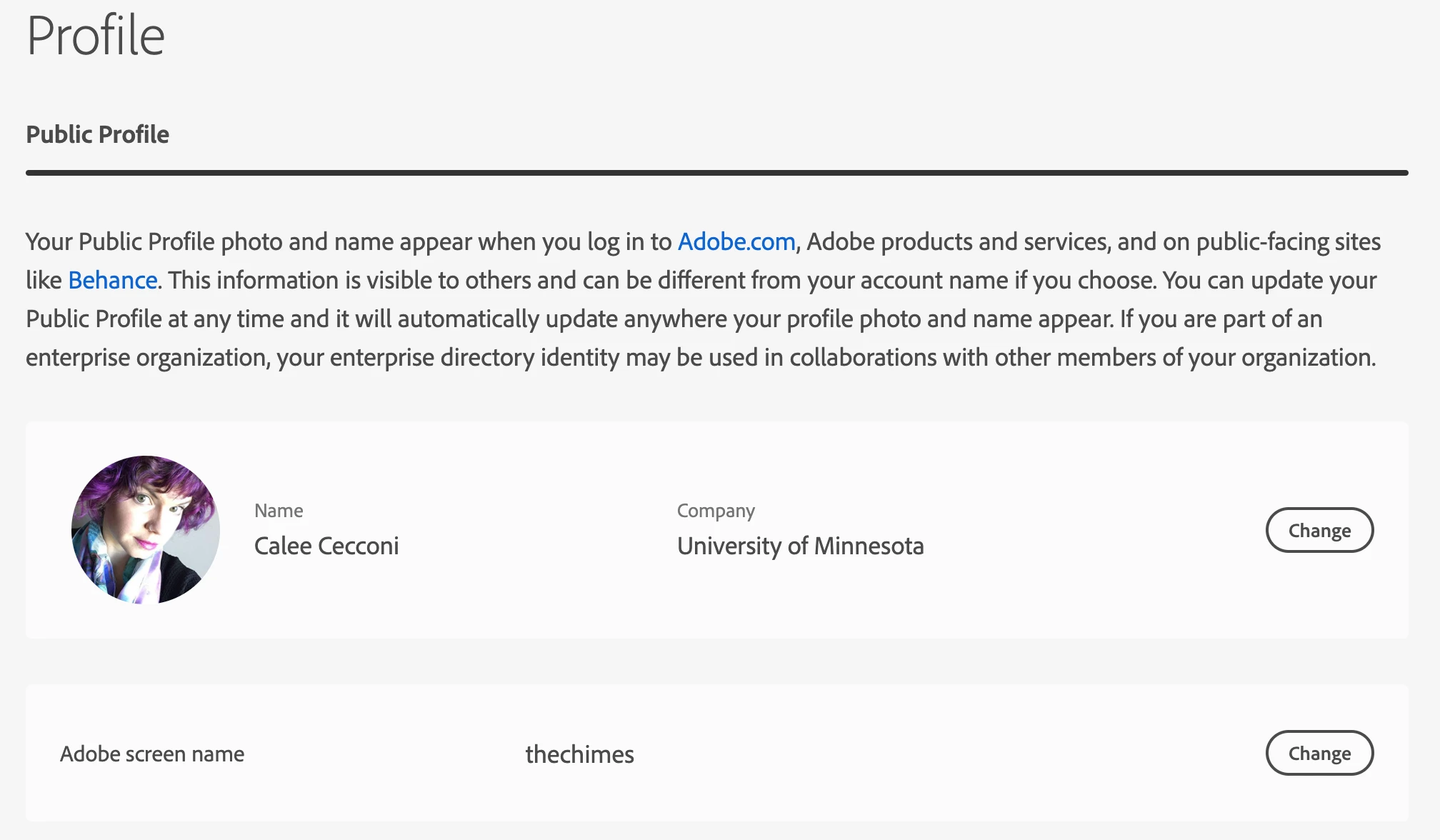Click text line starting 'Your Public Profile photo'
The height and width of the screenshot is (840, 1440).
pyautogui.click(x=704, y=241)
